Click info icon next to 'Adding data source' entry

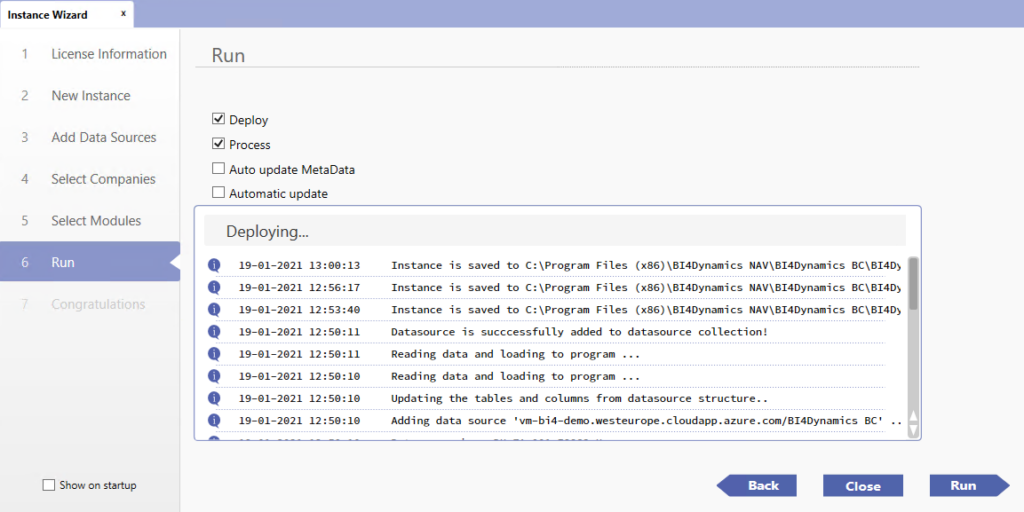pyautogui.click(x=213, y=420)
